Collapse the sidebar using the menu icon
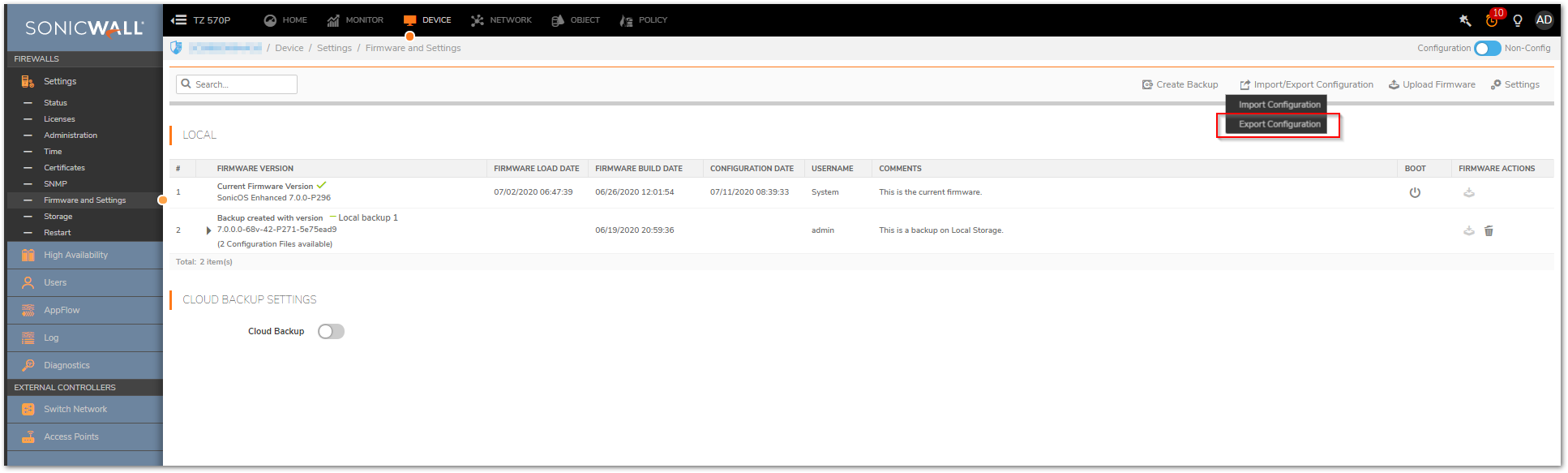This screenshot has height=473, width=1568. point(179,20)
